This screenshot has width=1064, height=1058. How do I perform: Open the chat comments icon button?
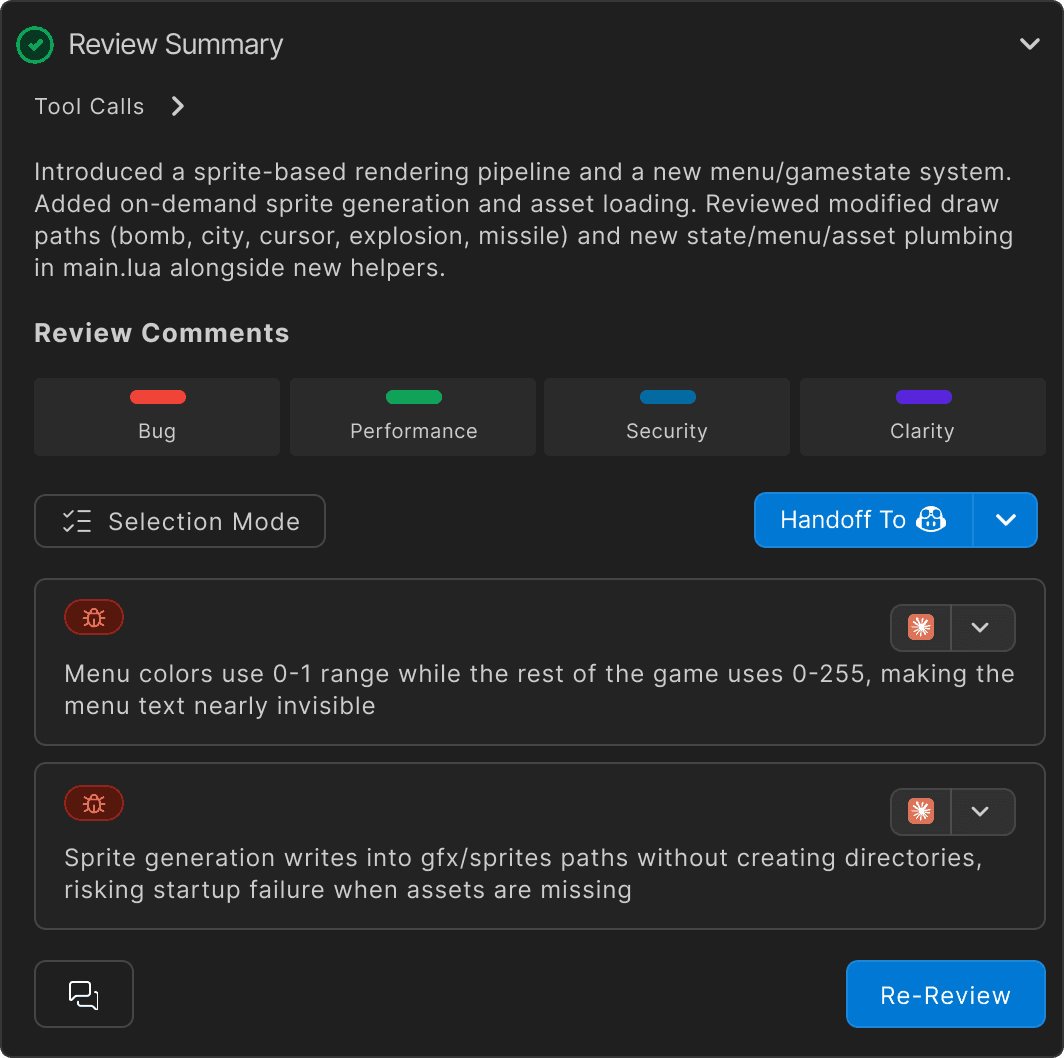click(x=84, y=994)
